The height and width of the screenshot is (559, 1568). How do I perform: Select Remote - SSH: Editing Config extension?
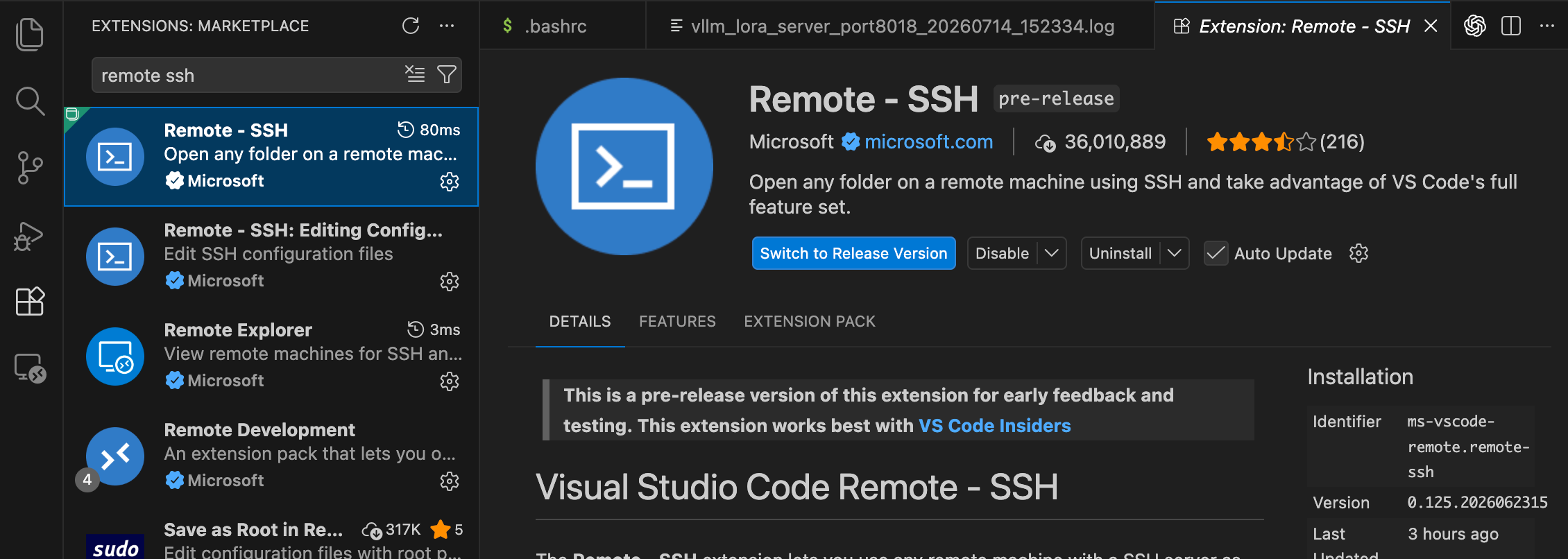pyautogui.click(x=271, y=257)
